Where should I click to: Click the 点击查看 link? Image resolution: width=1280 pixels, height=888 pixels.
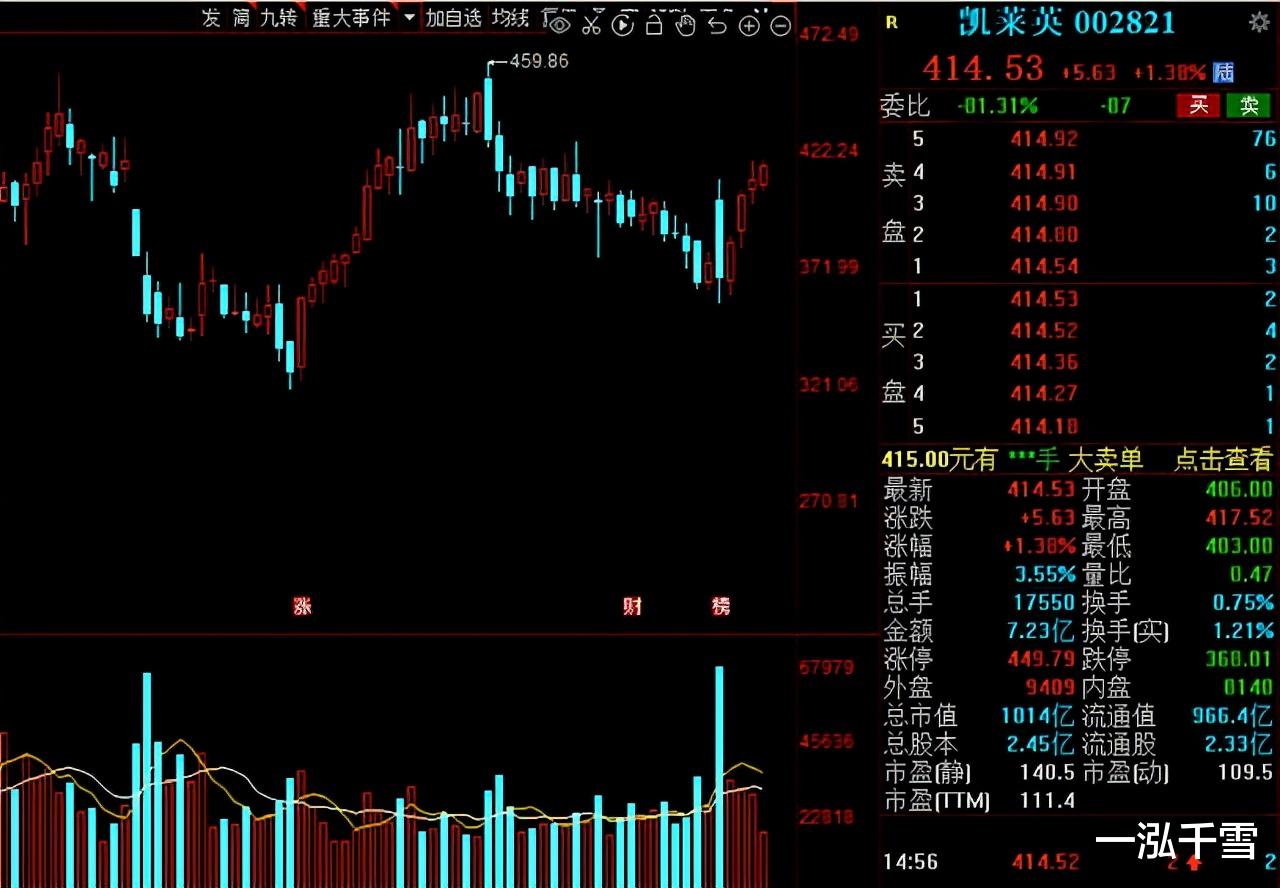click(x=1222, y=459)
